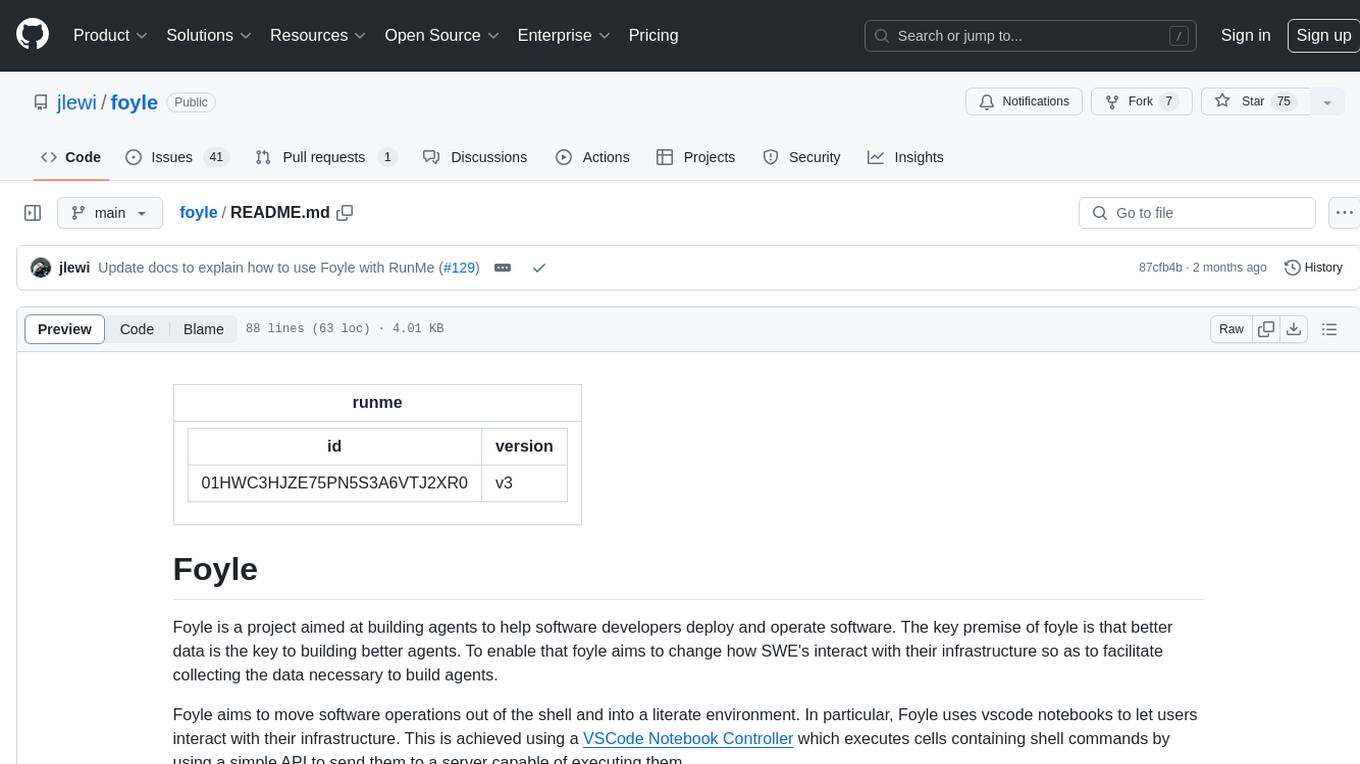Expand the Open Source menu
The image size is (1360, 764).
click(442, 35)
